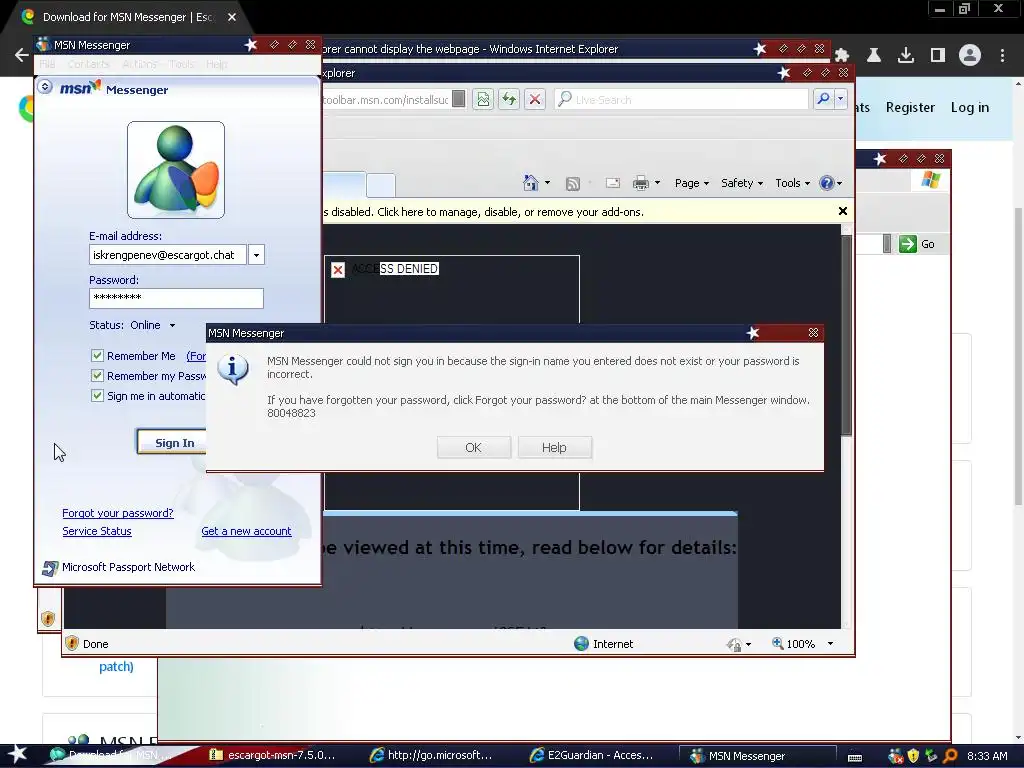Viewport: 1024px width, 768px height.
Task: Toggle the Sign me in automatically checkbox
Action: tap(97, 396)
